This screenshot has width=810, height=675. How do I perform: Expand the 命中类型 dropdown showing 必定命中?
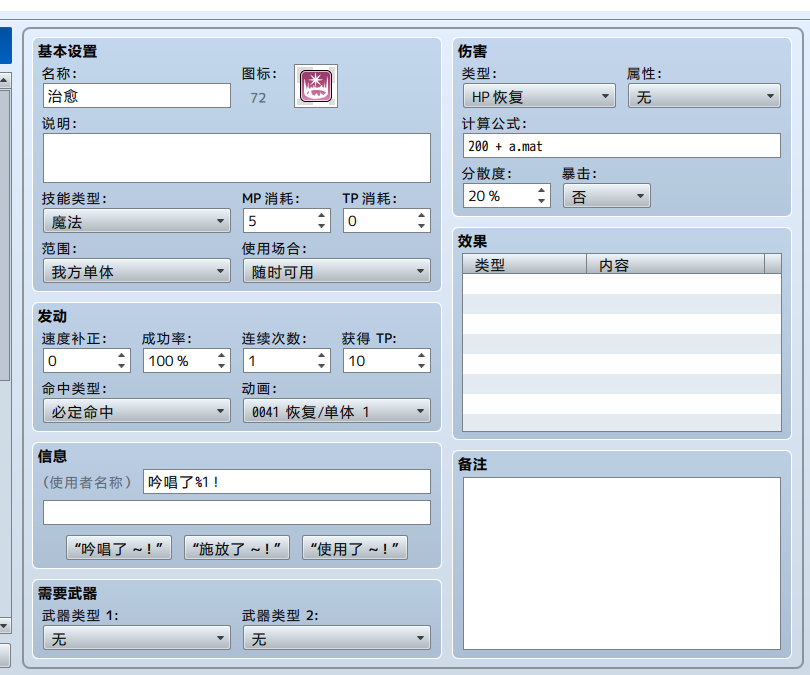pyautogui.click(x=137, y=411)
